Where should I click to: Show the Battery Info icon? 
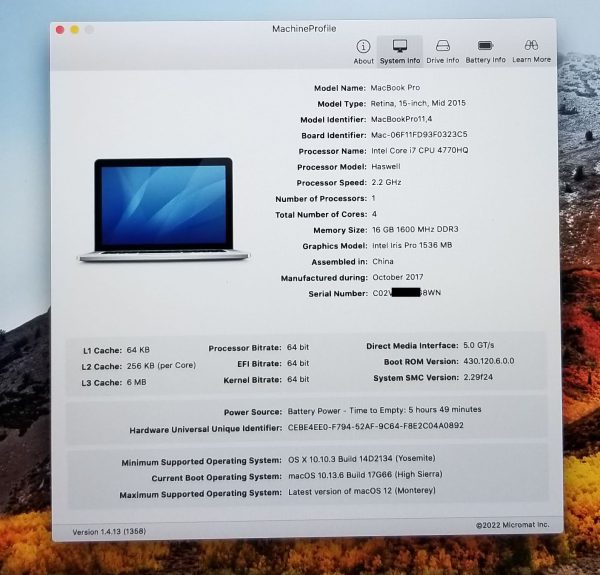[x=485, y=48]
